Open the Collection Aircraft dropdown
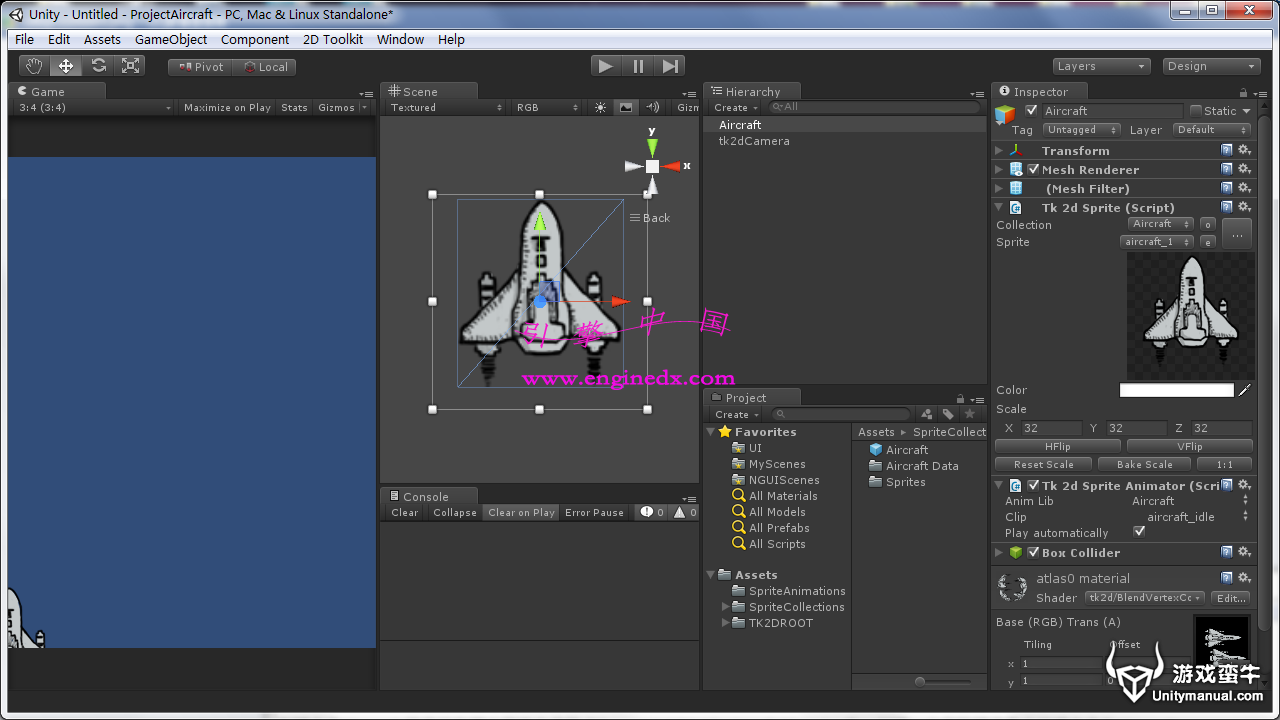 (x=1160, y=224)
